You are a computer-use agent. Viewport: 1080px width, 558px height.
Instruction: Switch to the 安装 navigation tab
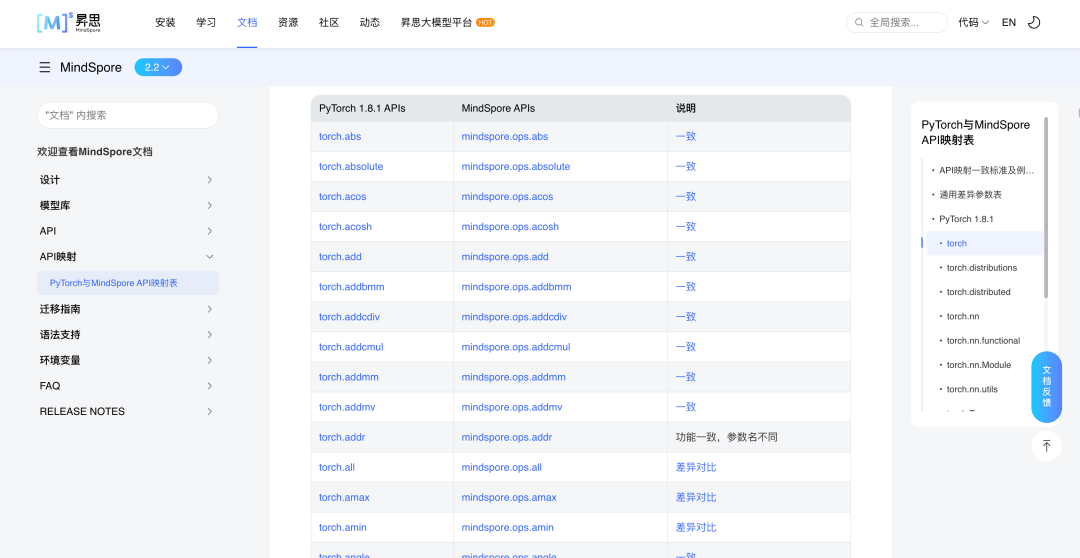click(x=165, y=22)
